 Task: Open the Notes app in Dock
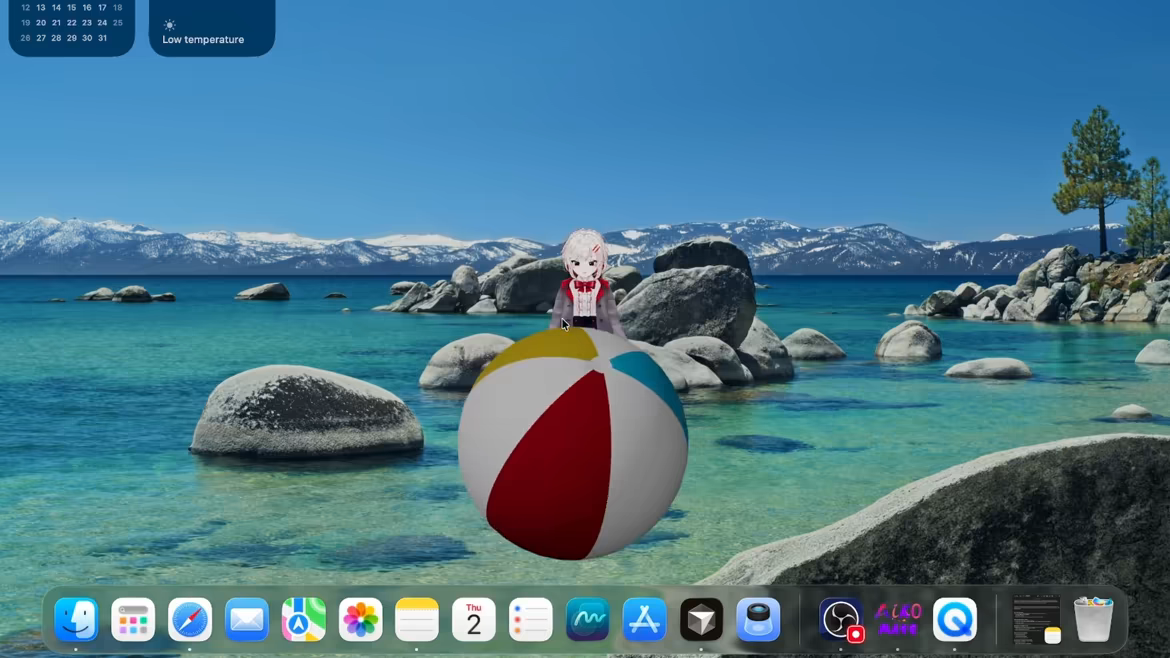point(417,619)
